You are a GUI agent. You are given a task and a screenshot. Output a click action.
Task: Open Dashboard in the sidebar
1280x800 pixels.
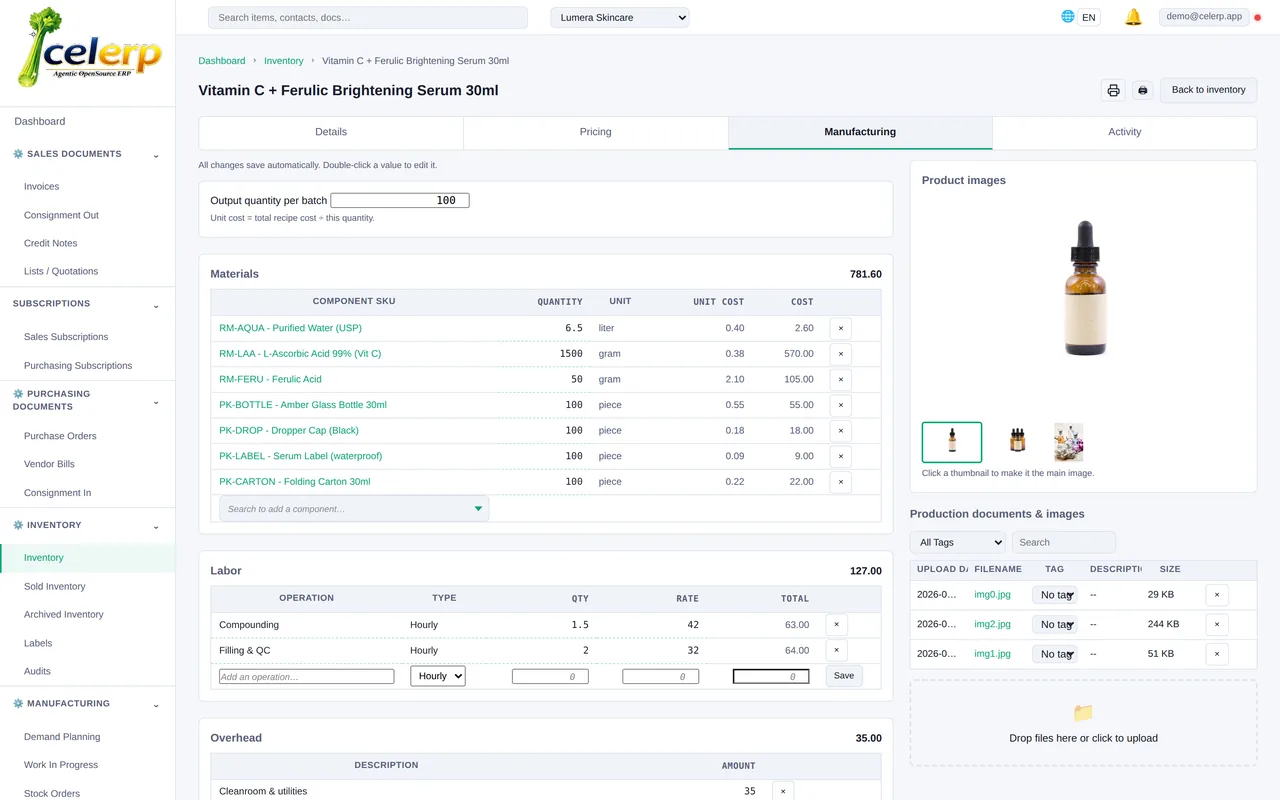[x=40, y=122]
